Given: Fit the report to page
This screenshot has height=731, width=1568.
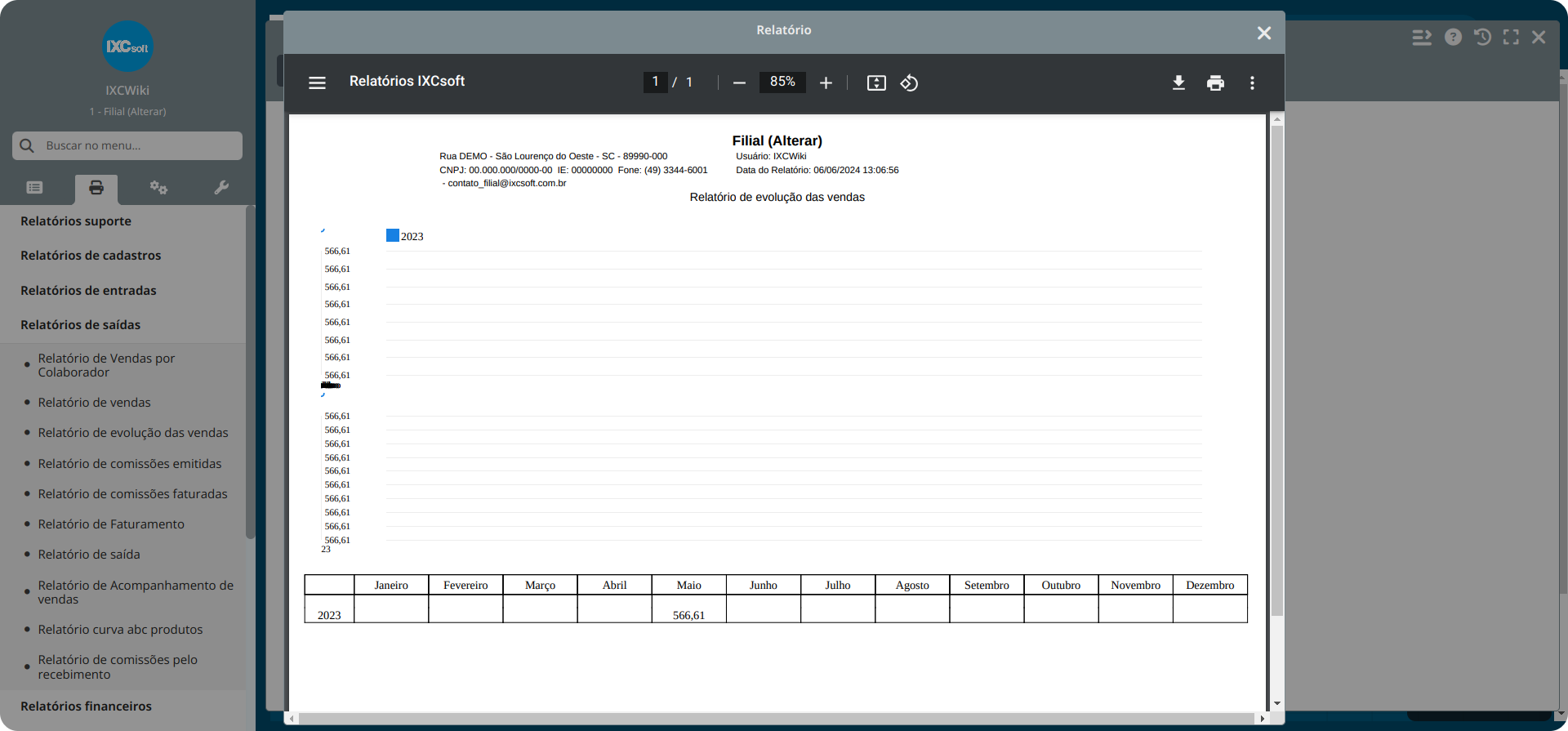Looking at the screenshot, I should pos(876,82).
